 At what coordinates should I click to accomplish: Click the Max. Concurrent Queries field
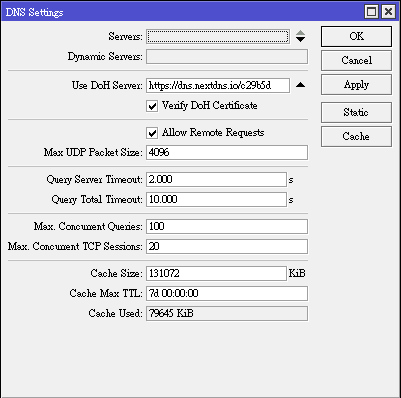227,226
